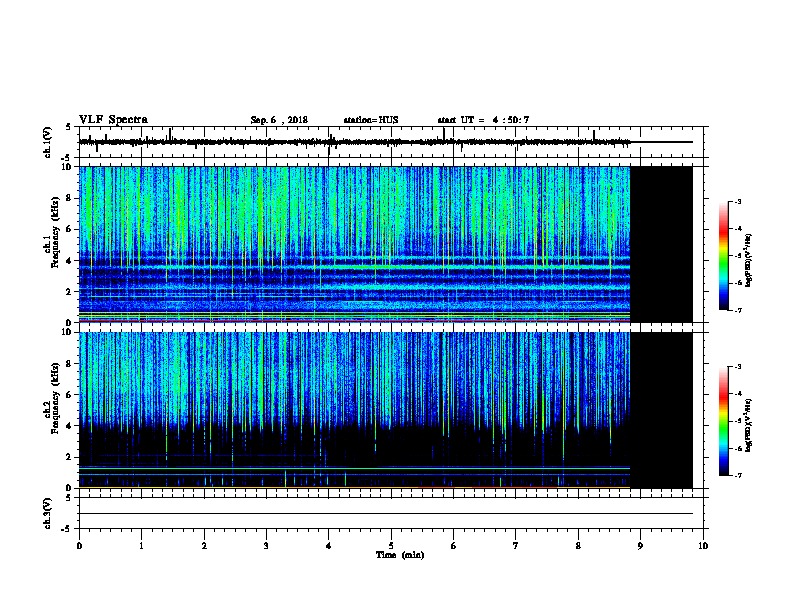The width and height of the screenshot is (792, 612).
Task: Click the "ch.3(V)" axis label
Action: tap(48, 513)
